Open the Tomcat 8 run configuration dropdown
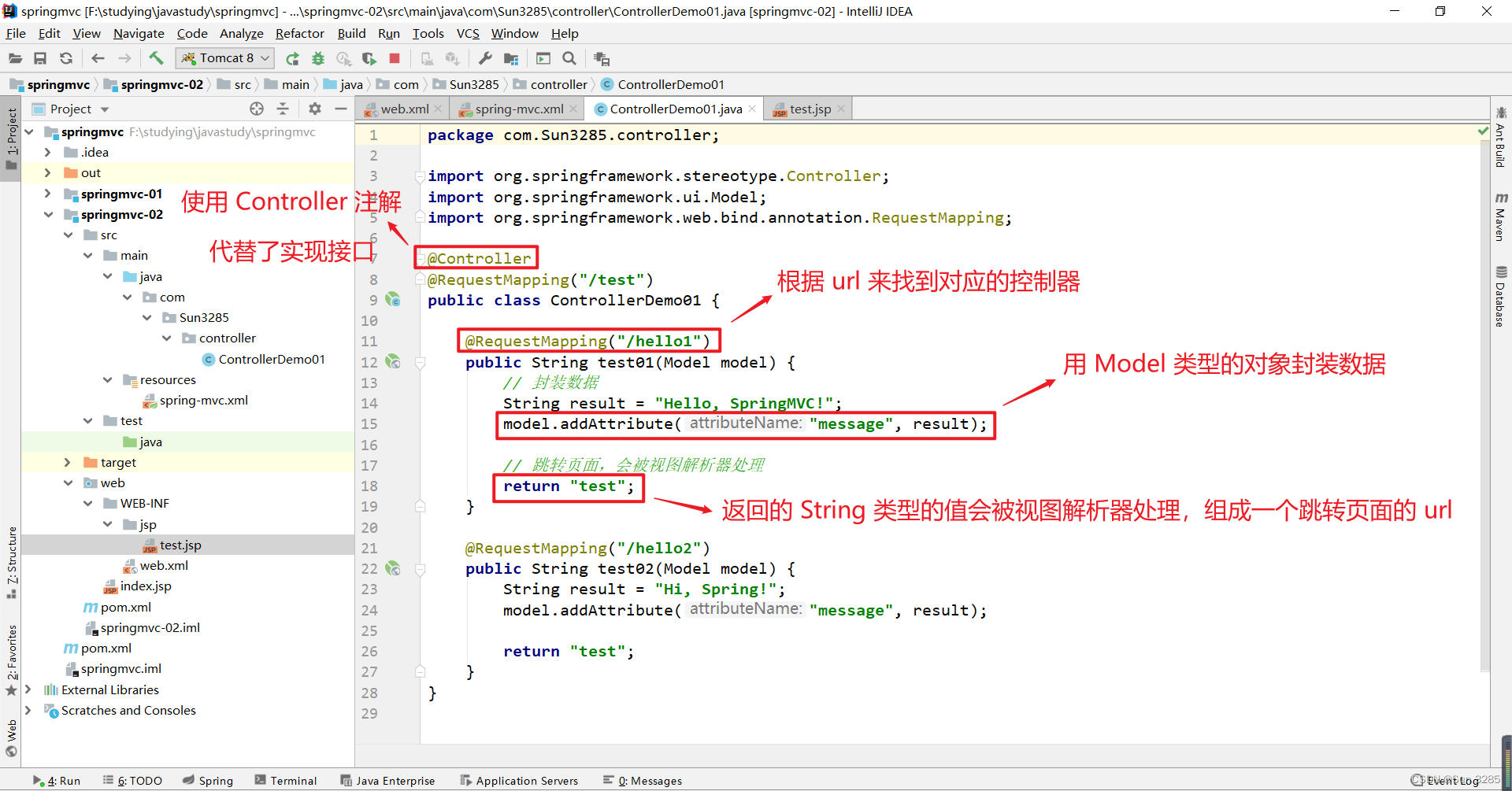This screenshot has height=791, width=1512. [224, 58]
